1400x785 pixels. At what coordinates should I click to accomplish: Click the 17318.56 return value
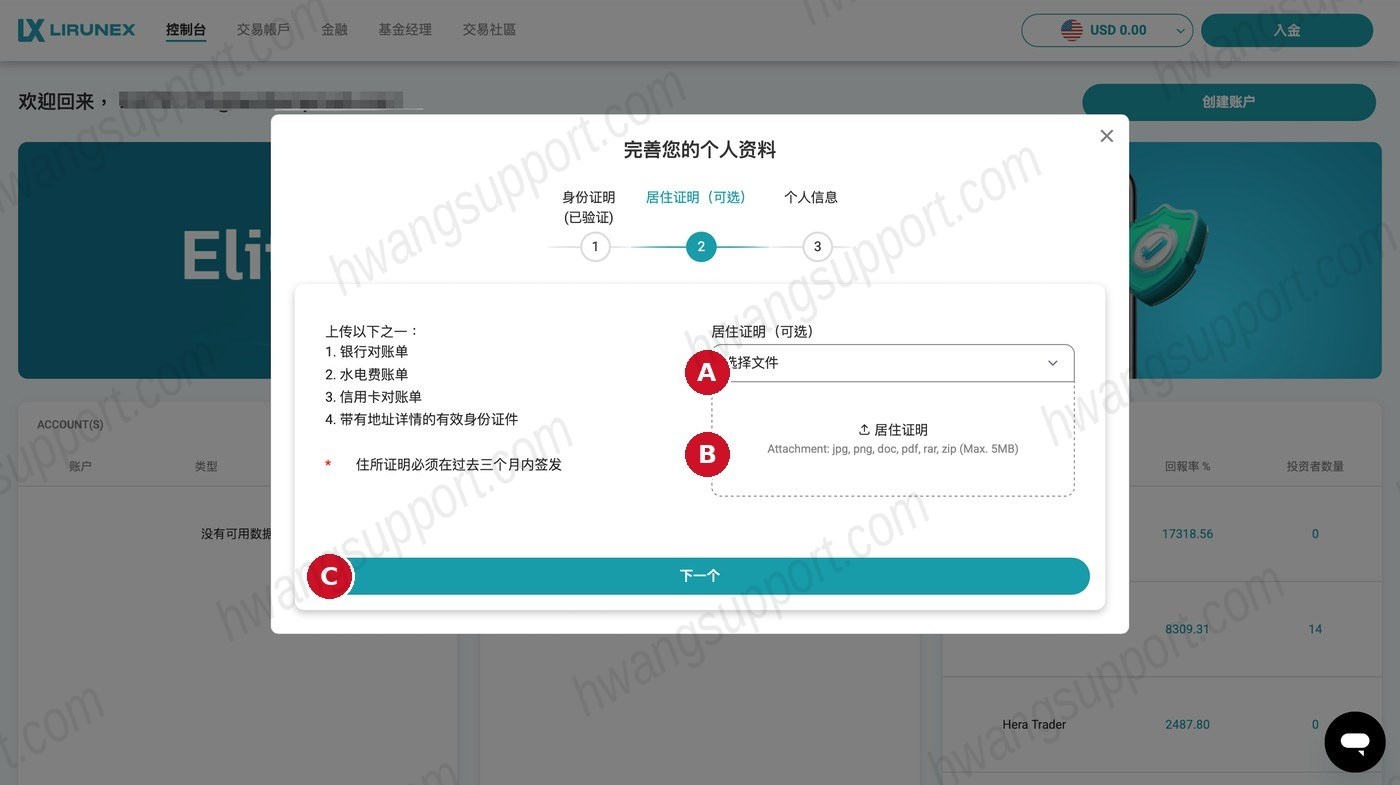point(1187,534)
